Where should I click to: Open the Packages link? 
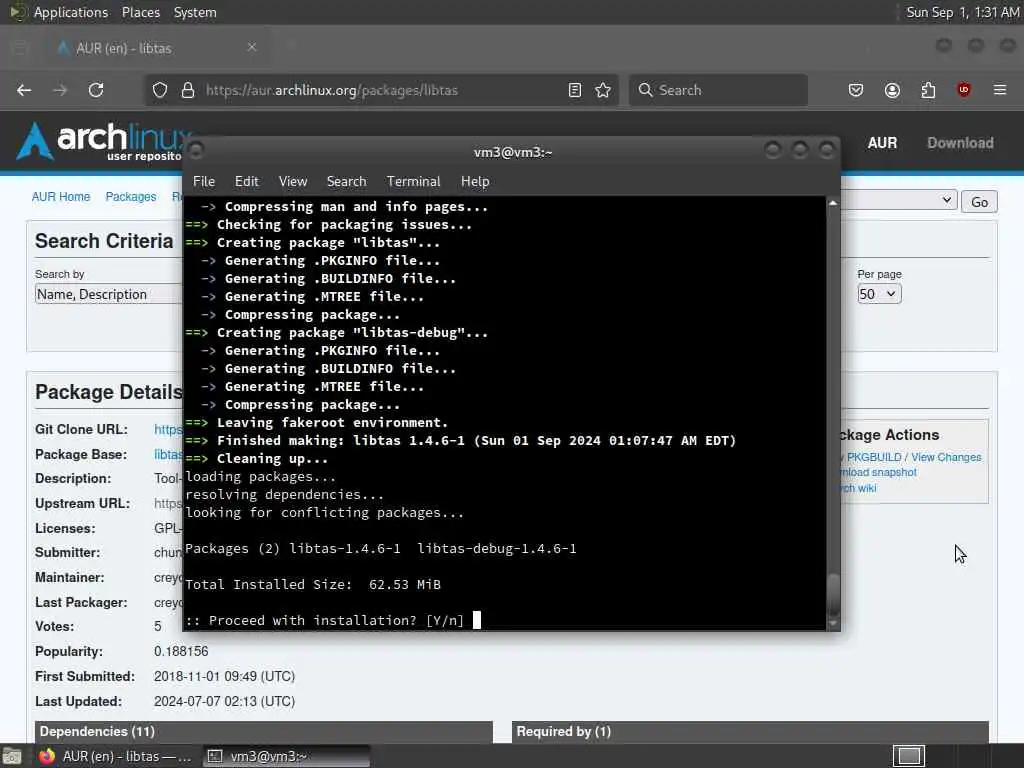(131, 197)
